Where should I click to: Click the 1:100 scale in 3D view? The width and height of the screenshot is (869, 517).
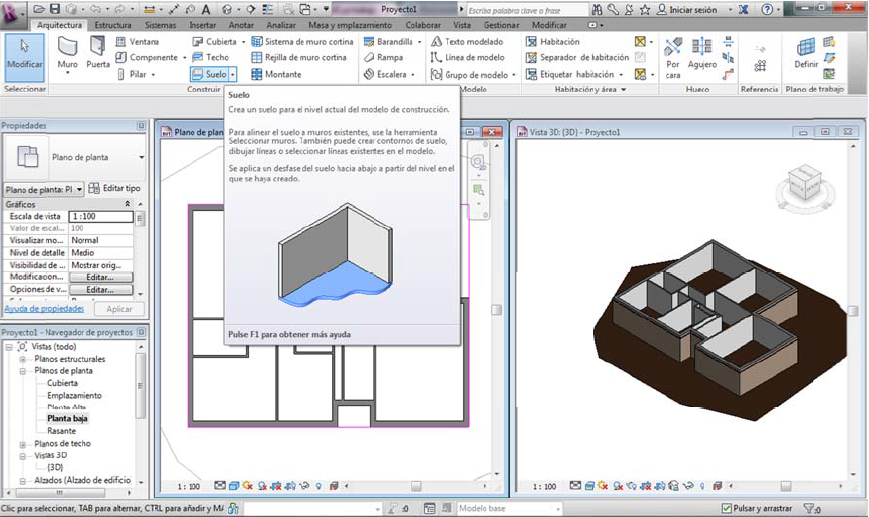[x=544, y=486]
